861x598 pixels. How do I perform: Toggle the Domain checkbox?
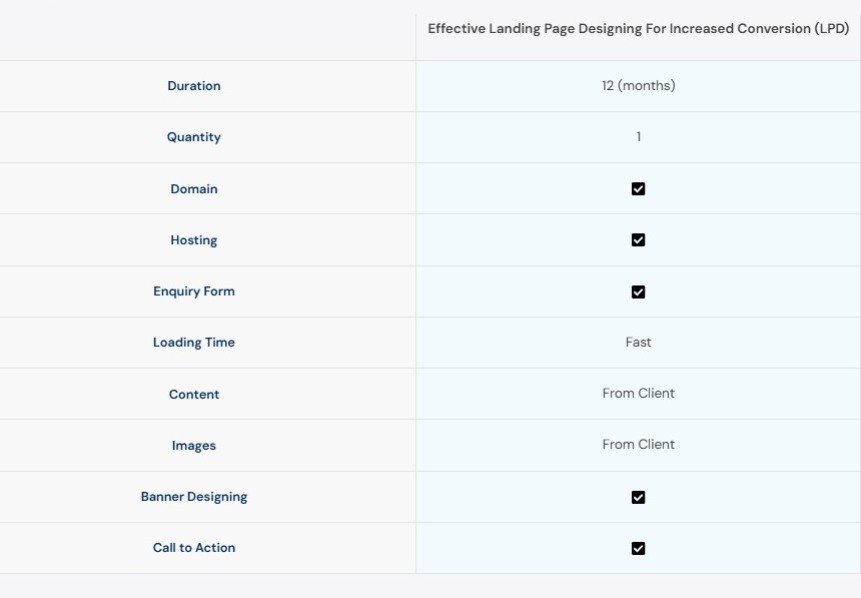pos(638,189)
